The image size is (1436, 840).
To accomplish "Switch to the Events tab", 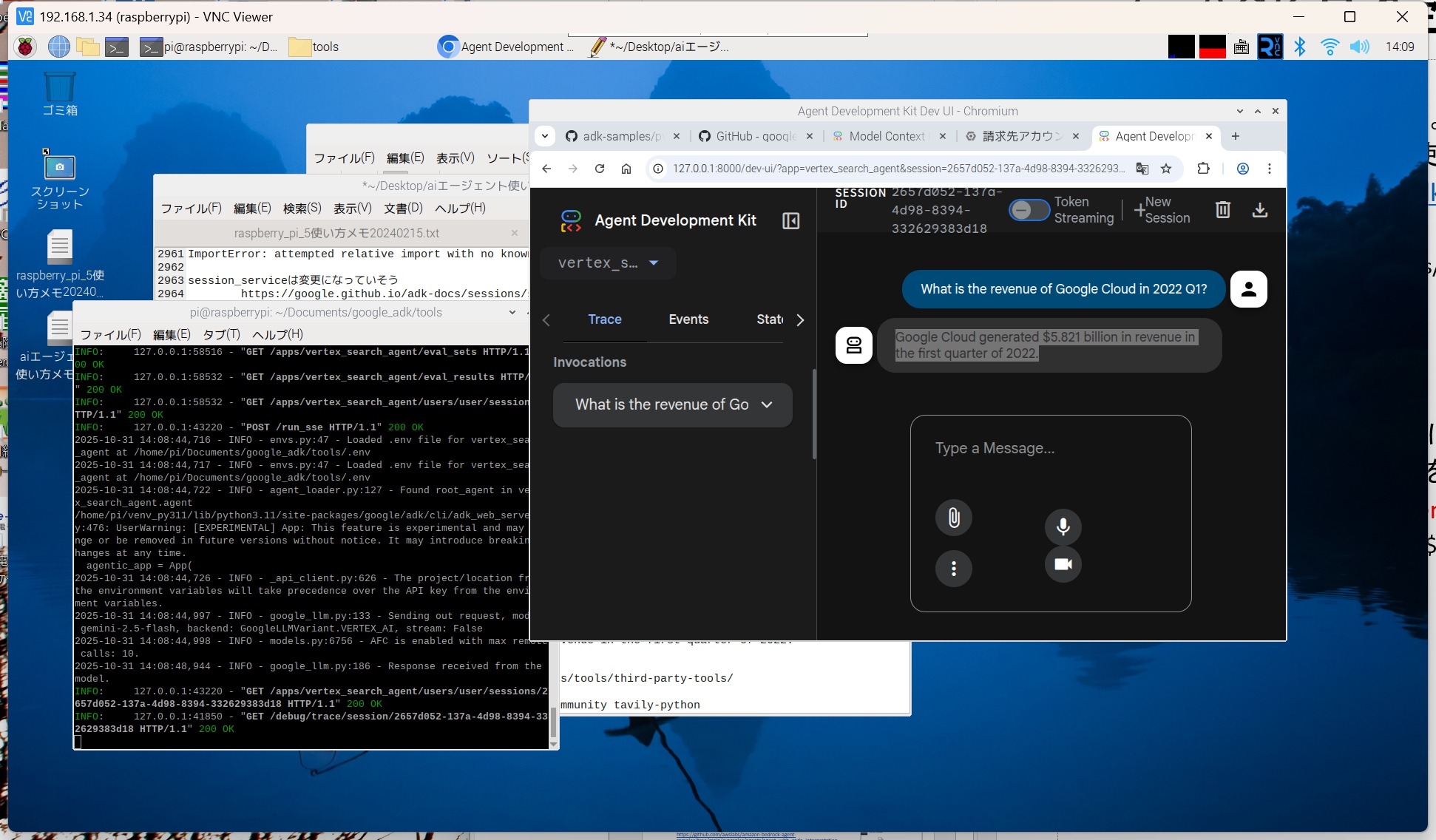I will (x=688, y=319).
